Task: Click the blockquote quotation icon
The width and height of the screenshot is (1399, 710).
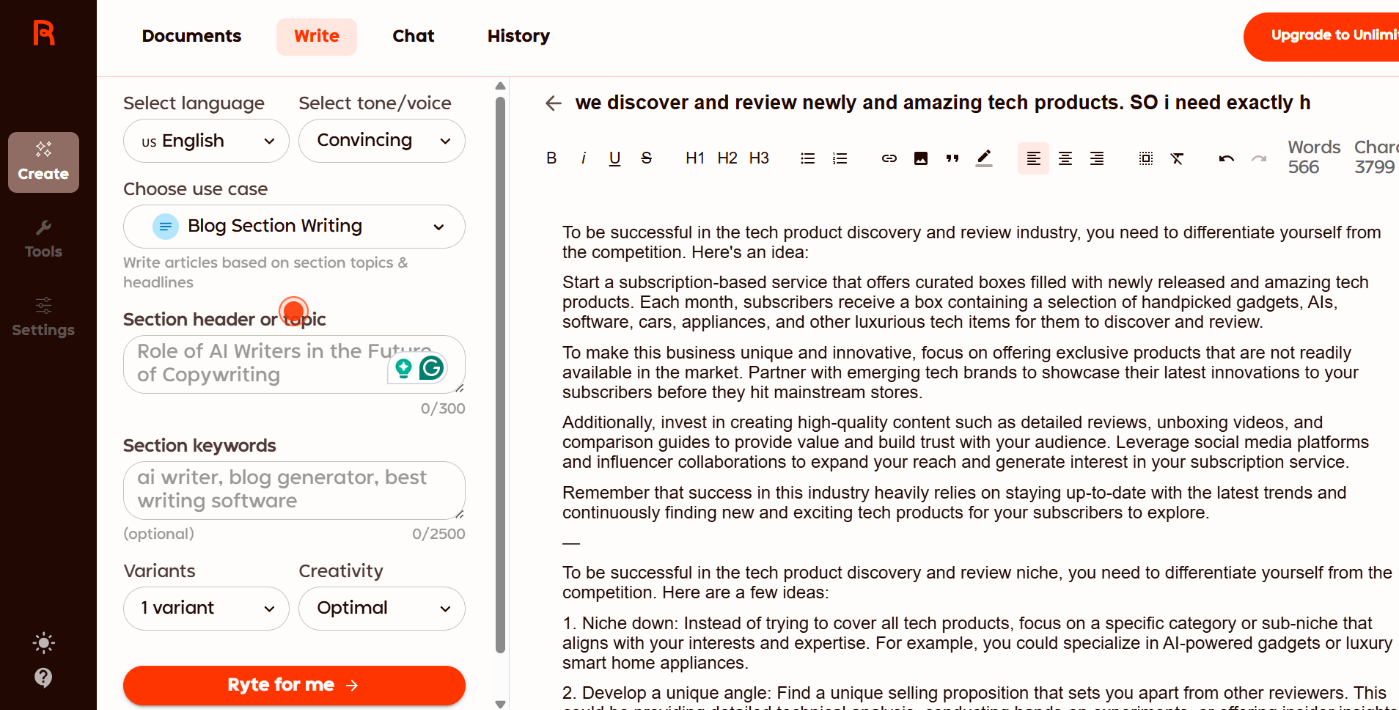Action: point(952,158)
